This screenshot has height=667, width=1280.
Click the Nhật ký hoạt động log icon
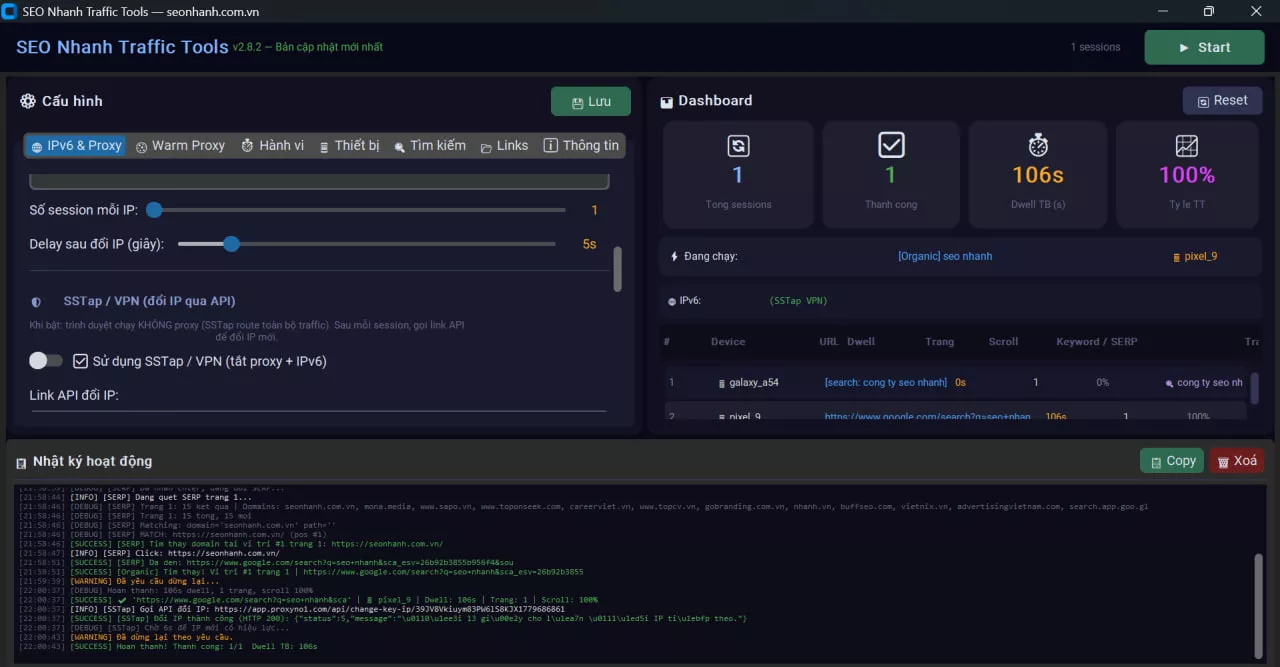[x=21, y=462]
